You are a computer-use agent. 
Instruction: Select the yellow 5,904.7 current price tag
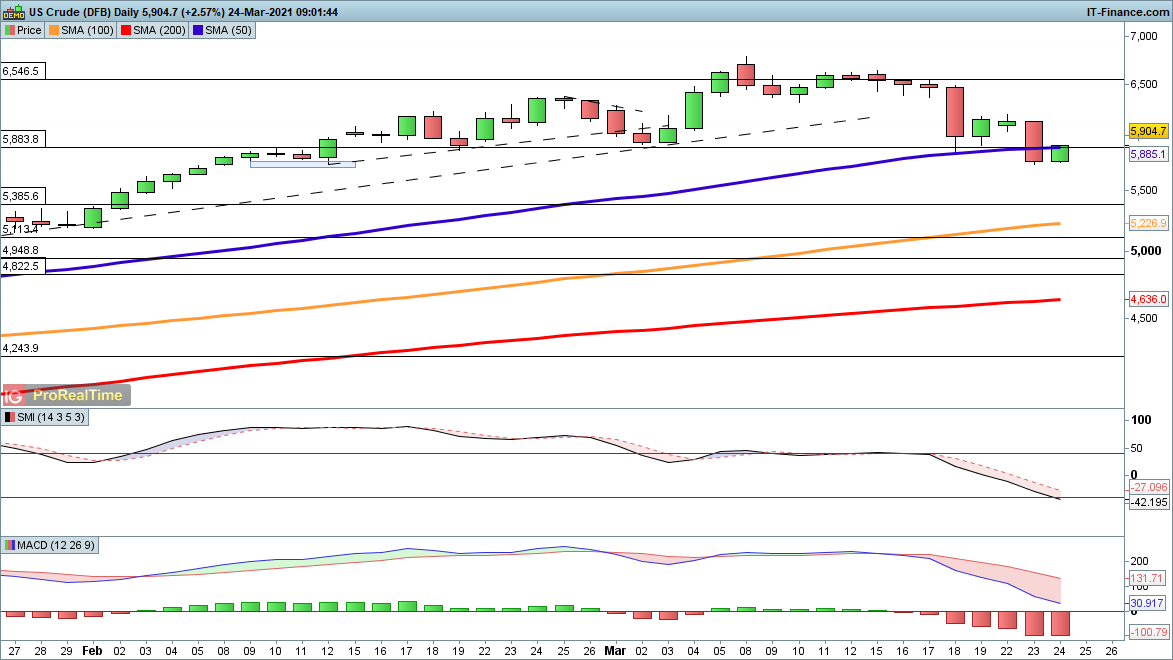1148,131
